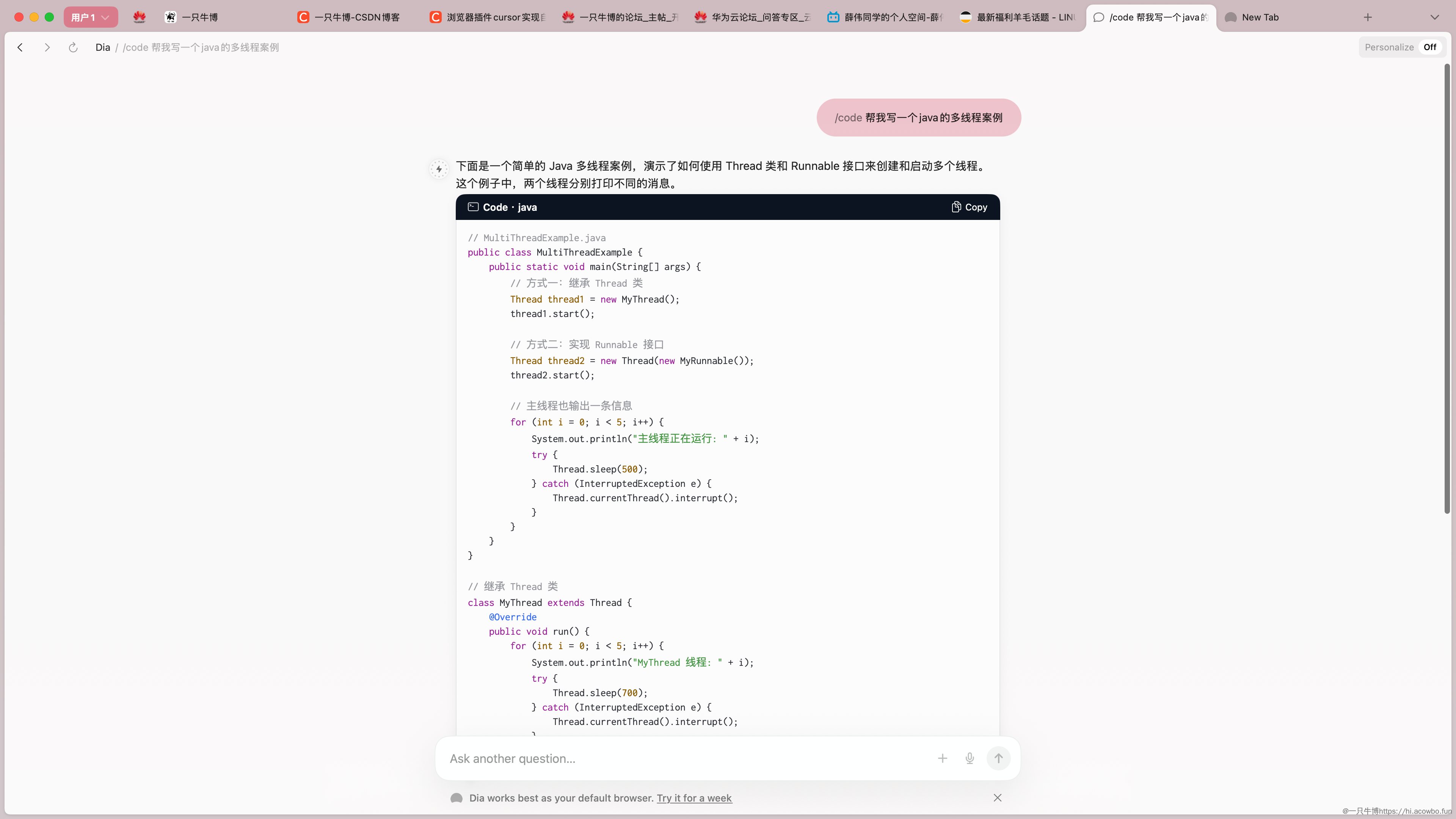The image size is (1456, 819).
Task: Click the 'MyThread 线程' println line
Action: click(x=643, y=662)
